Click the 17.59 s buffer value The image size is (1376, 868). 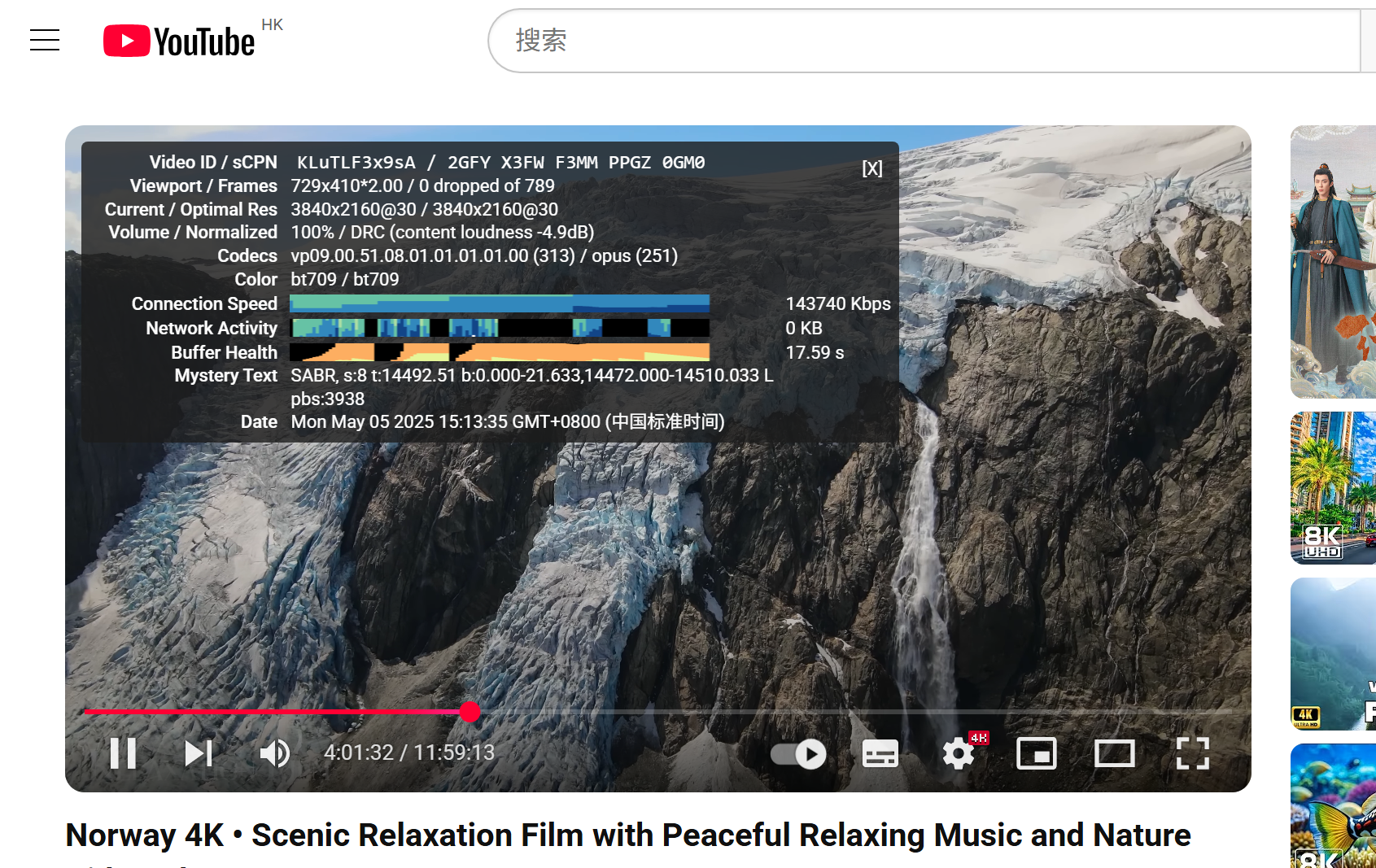pyautogui.click(x=815, y=352)
